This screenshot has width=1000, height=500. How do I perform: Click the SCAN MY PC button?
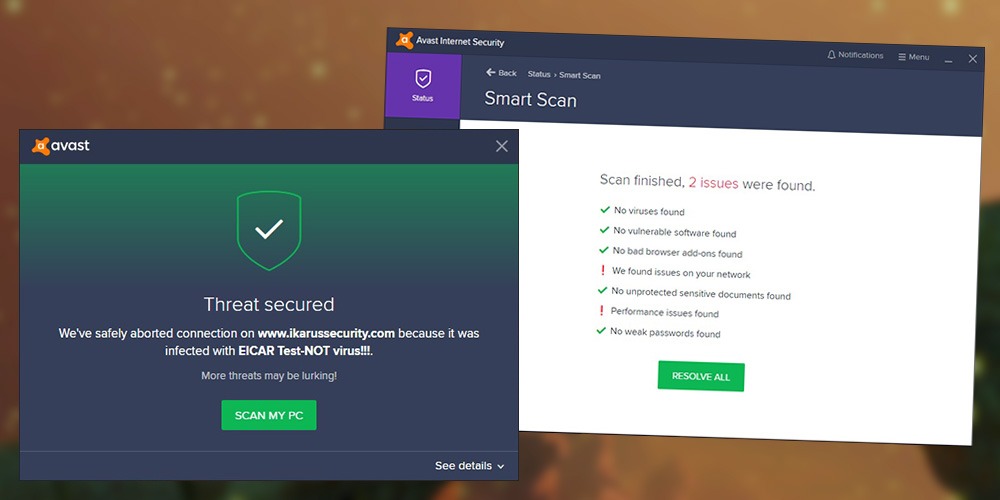click(x=268, y=415)
